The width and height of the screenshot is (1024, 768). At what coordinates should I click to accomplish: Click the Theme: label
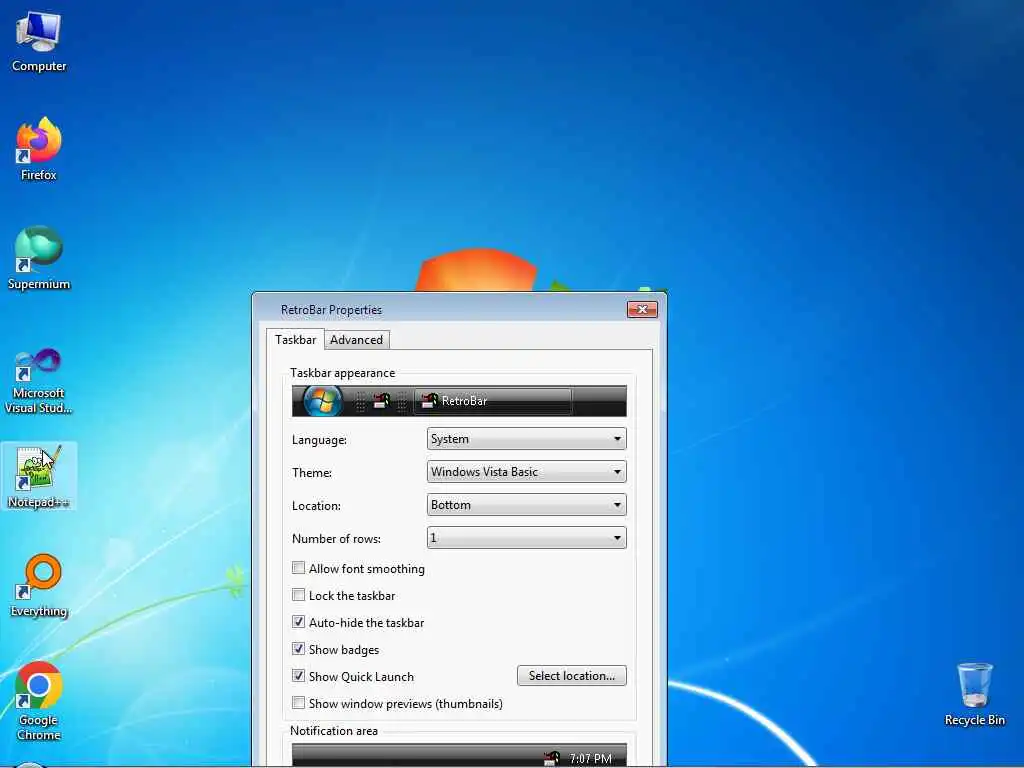point(312,472)
